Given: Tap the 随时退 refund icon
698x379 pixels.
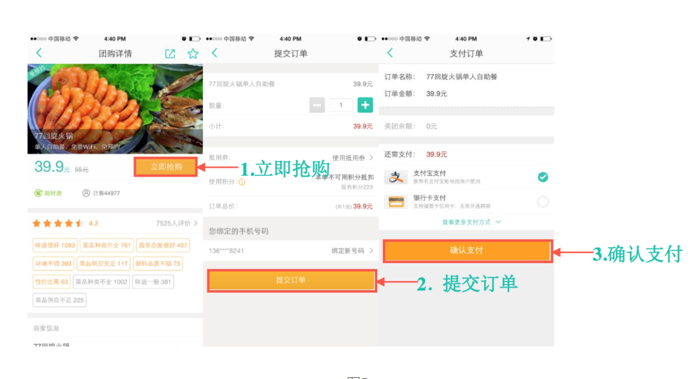Looking at the screenshot, I should 38,193.
